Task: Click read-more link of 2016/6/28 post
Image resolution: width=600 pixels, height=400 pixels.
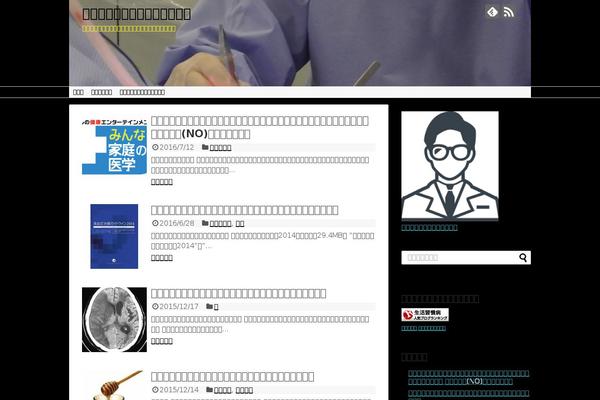Action: coord(161,258)
